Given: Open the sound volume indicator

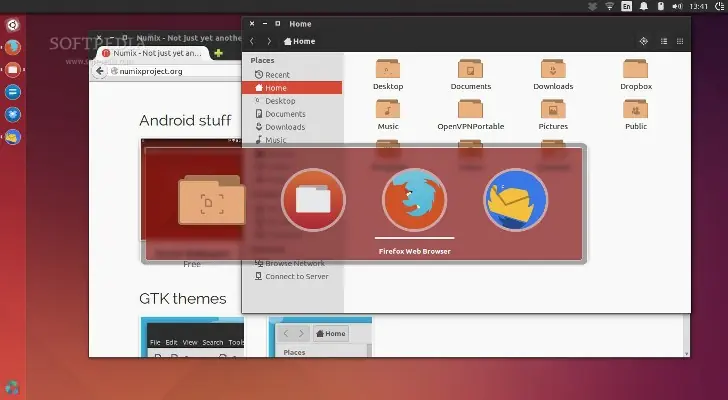Looking at the screenshot, I should 677,6.
